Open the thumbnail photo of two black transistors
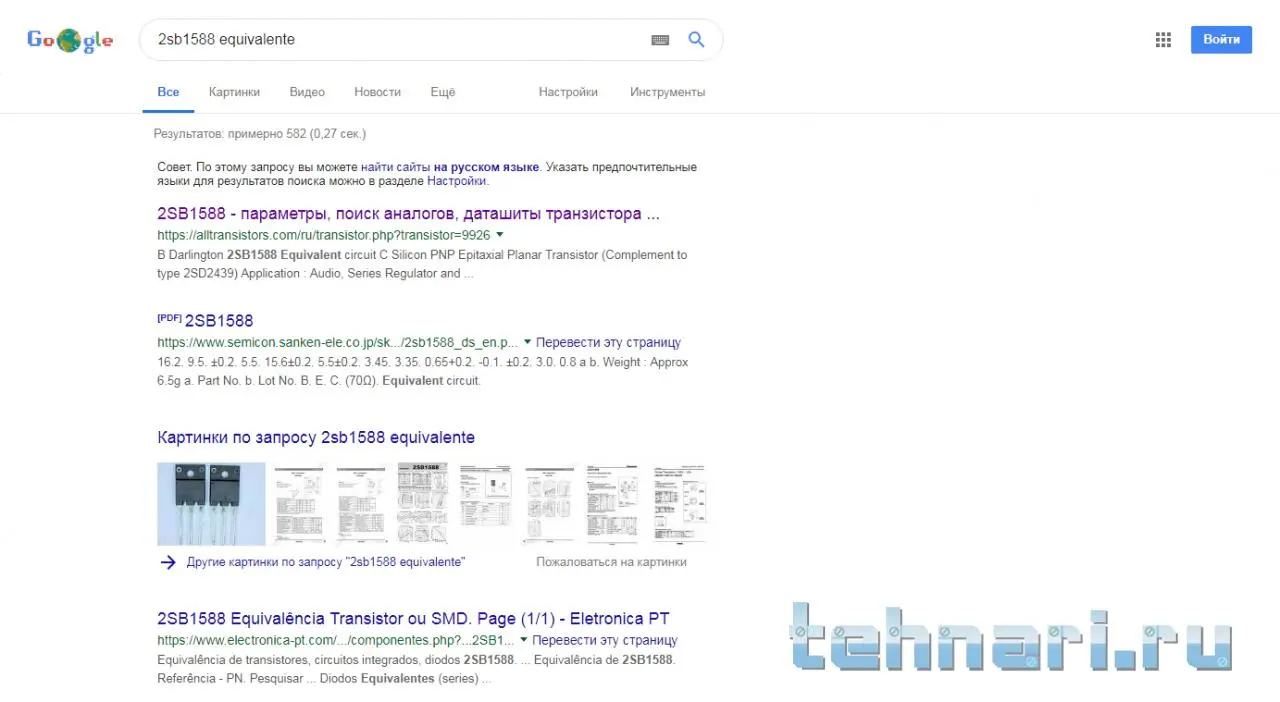This screenshot has height=702, width=1280. [211, 504]
